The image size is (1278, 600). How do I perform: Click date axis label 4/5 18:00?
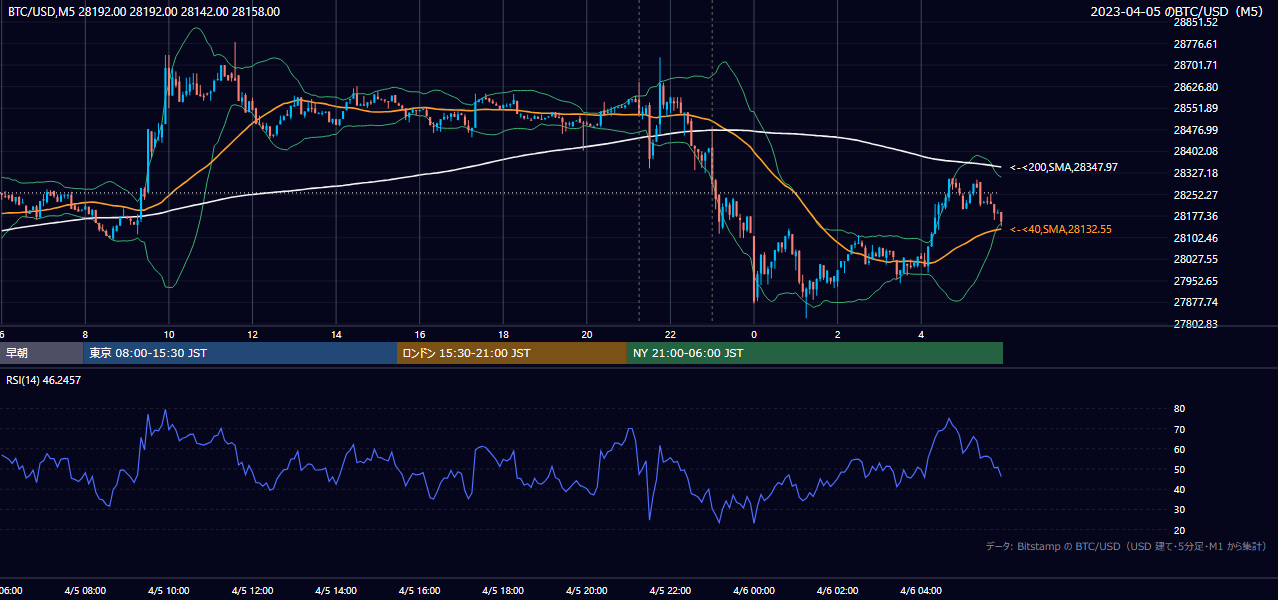coord(503,591)
